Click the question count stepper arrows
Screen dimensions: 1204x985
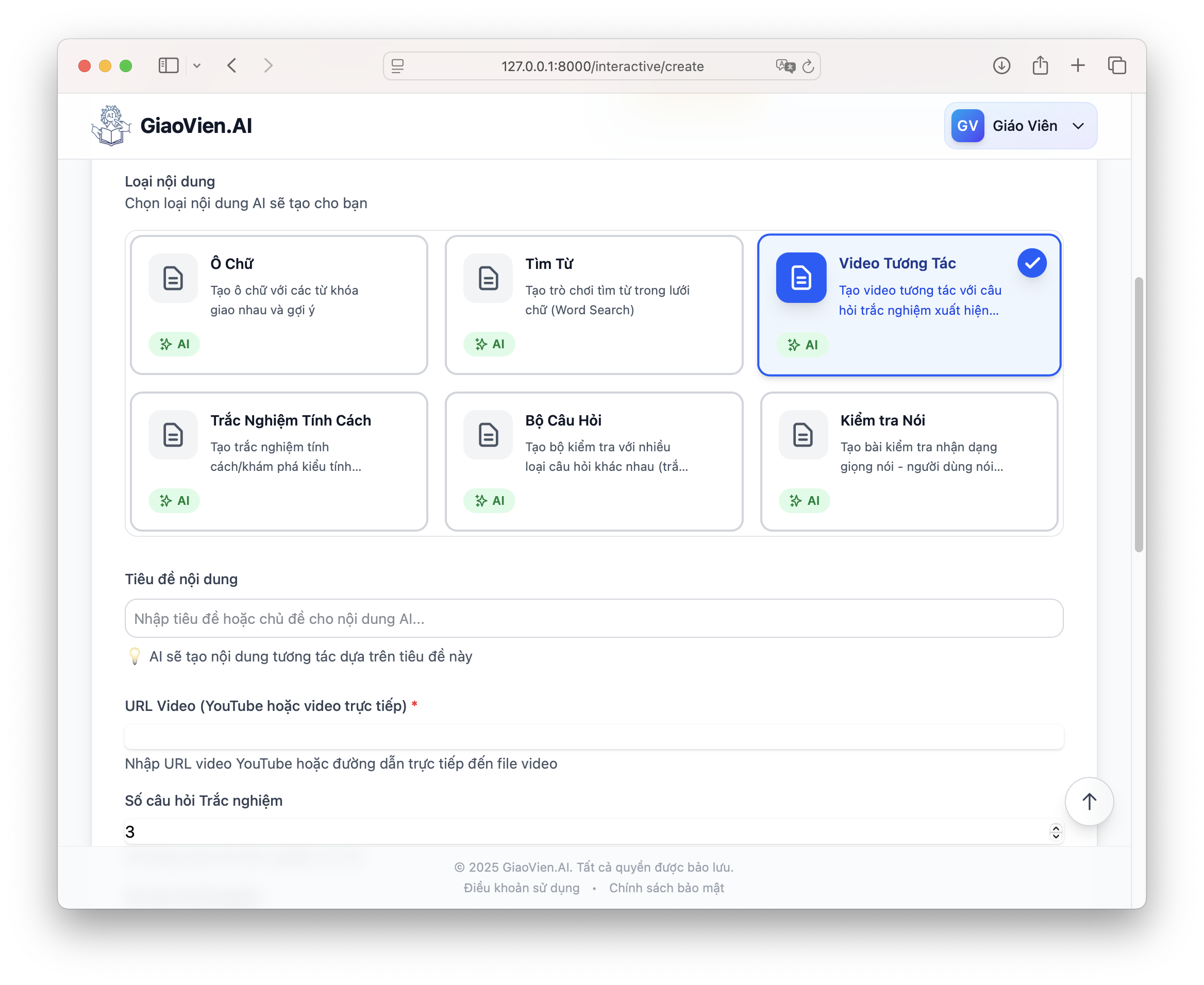1055,832
